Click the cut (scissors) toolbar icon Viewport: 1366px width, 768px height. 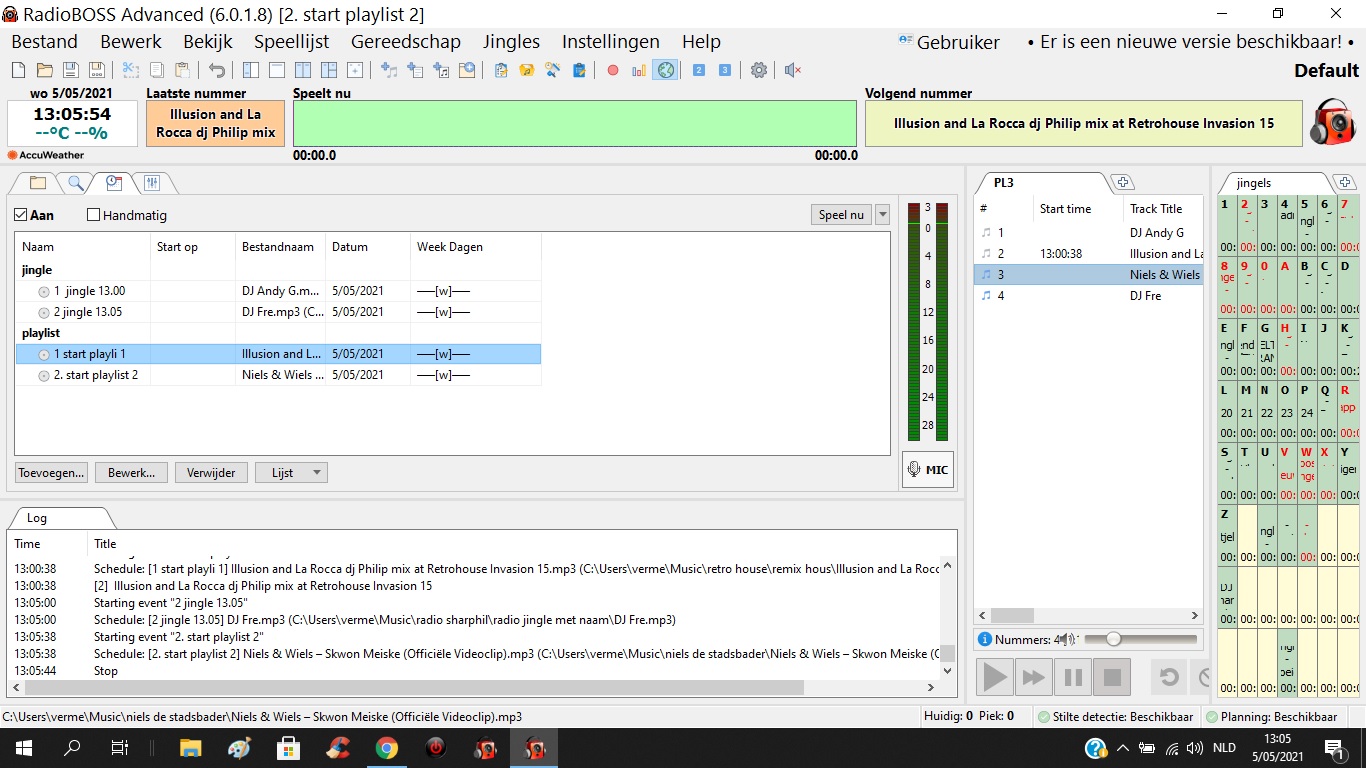[x=131, y=70]
